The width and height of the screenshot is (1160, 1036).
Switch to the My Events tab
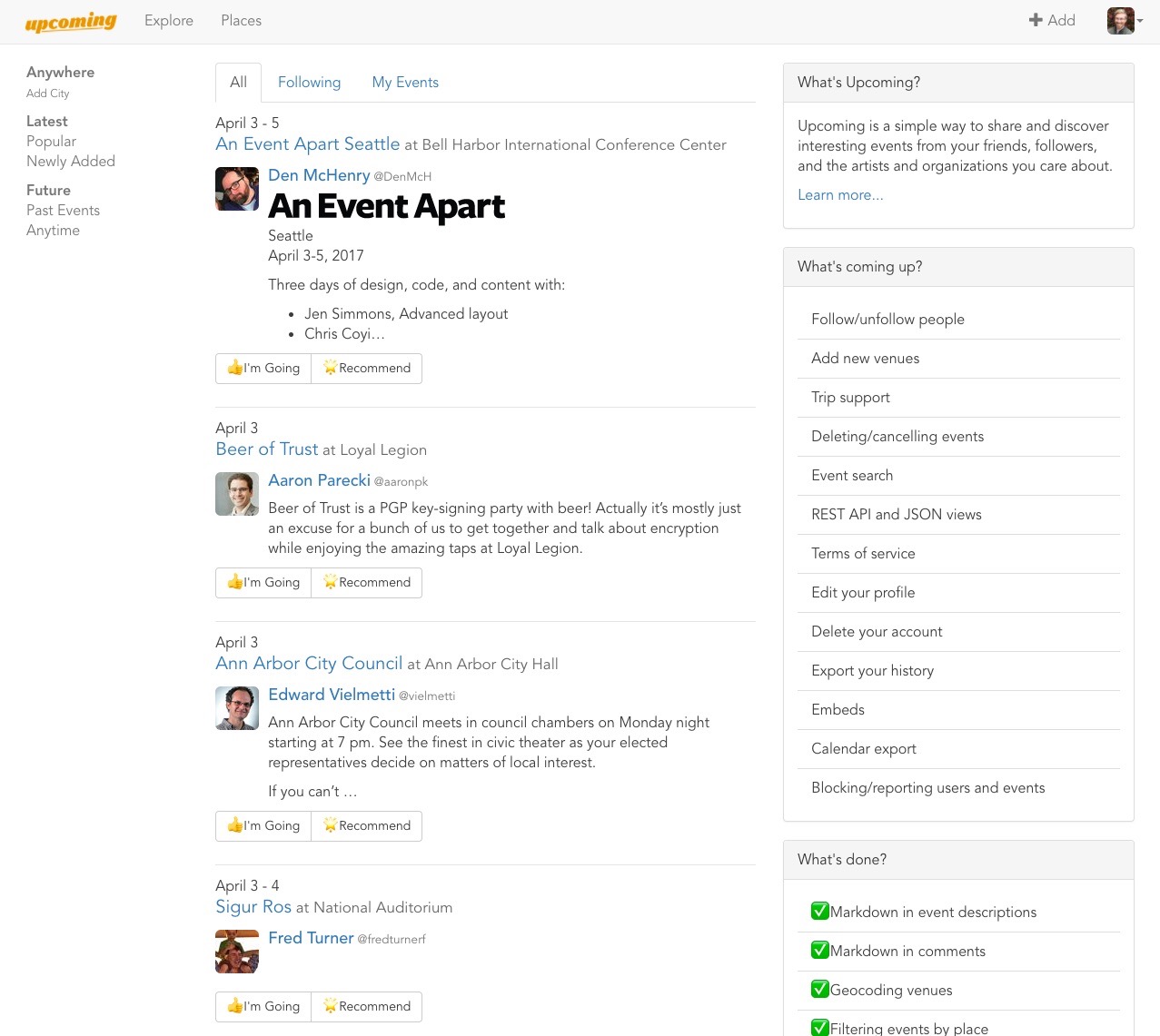pyautogui.click(x=405, y=83)
